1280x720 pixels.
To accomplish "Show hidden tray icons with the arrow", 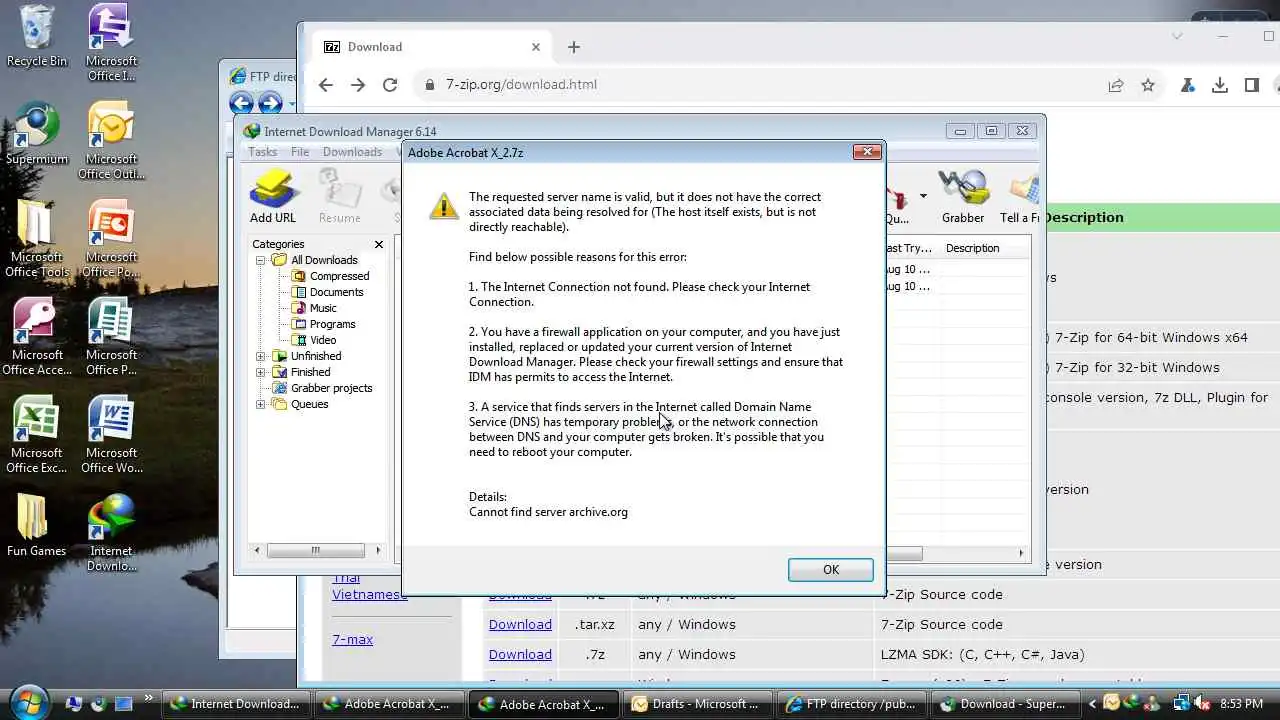I will click(x=1092, y=704).
